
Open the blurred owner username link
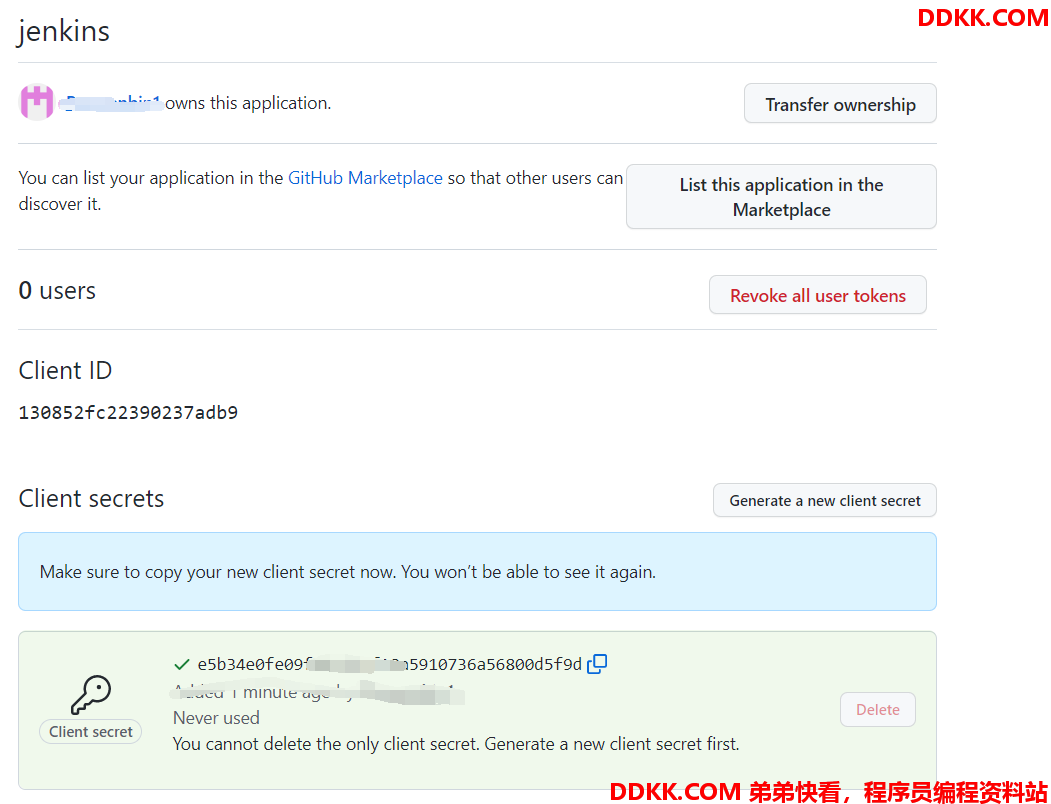click(111, 103)
